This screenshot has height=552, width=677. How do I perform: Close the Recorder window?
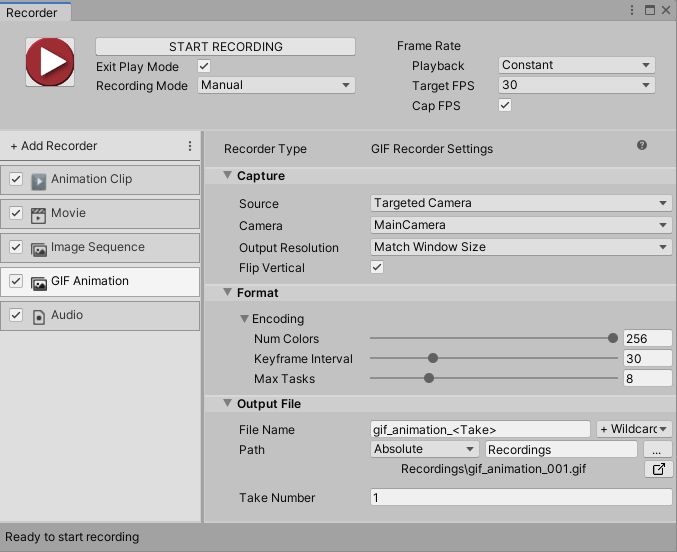pyautogui.click(x=666, y=10)
